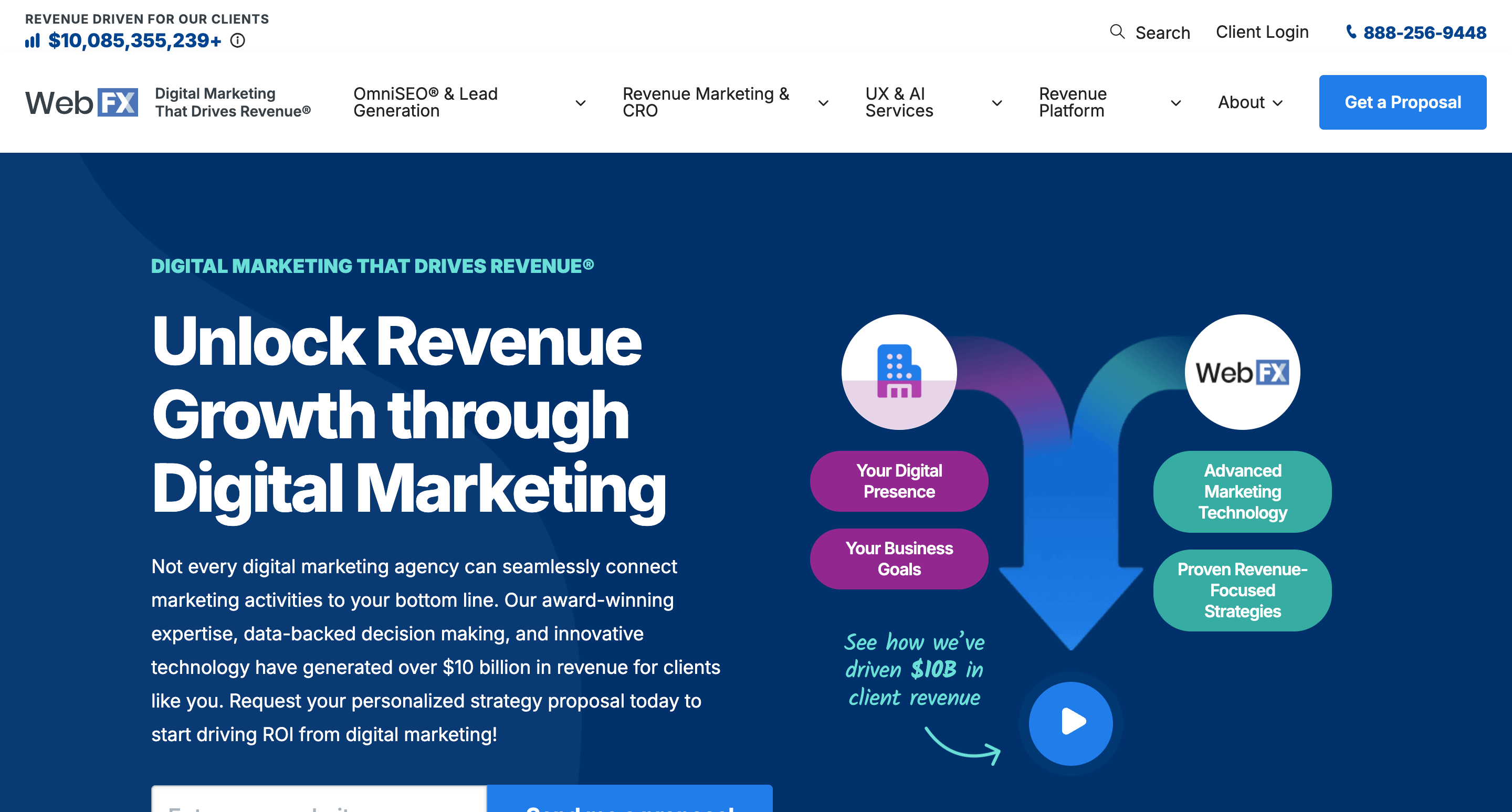Click the blue bar chart revenue icon

click(33, 40)
